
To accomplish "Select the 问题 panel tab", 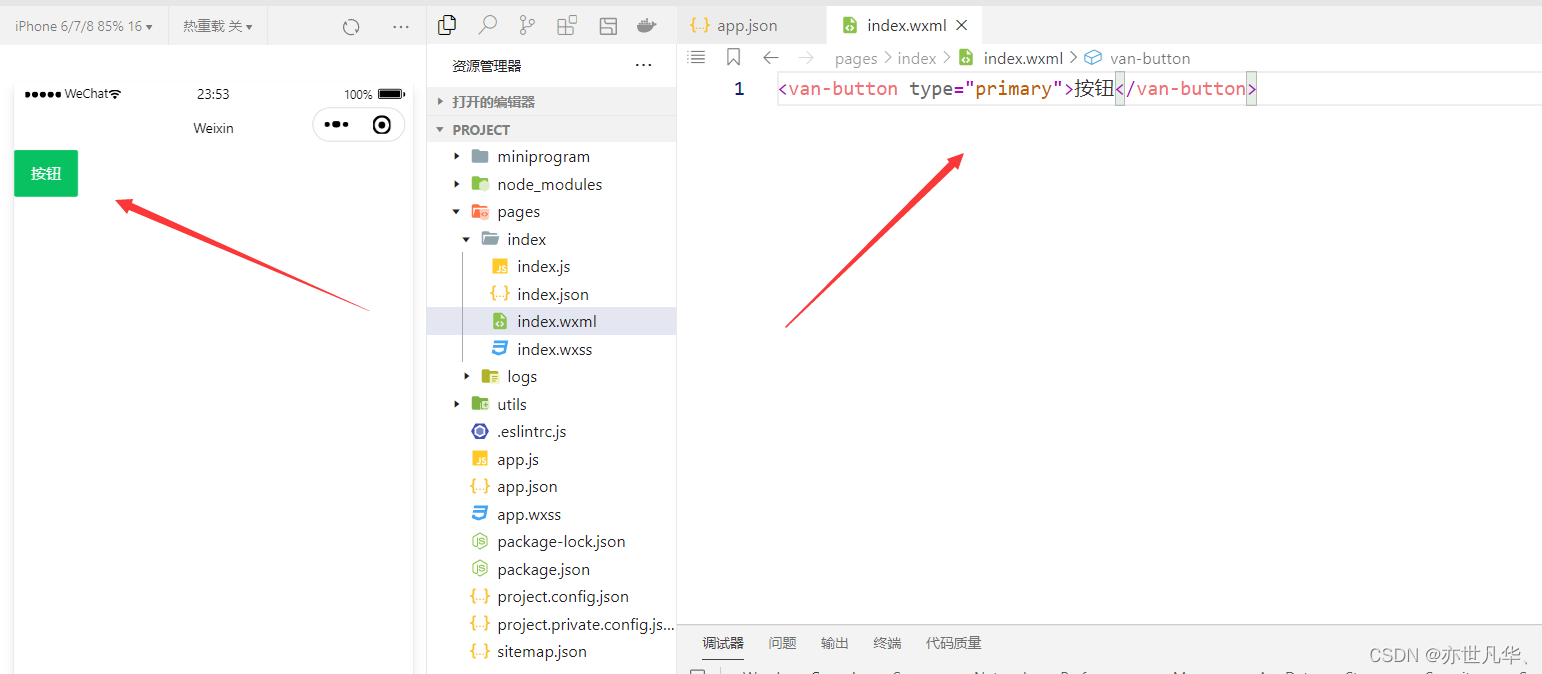I will pyautogui.click(x=782, y=643).
